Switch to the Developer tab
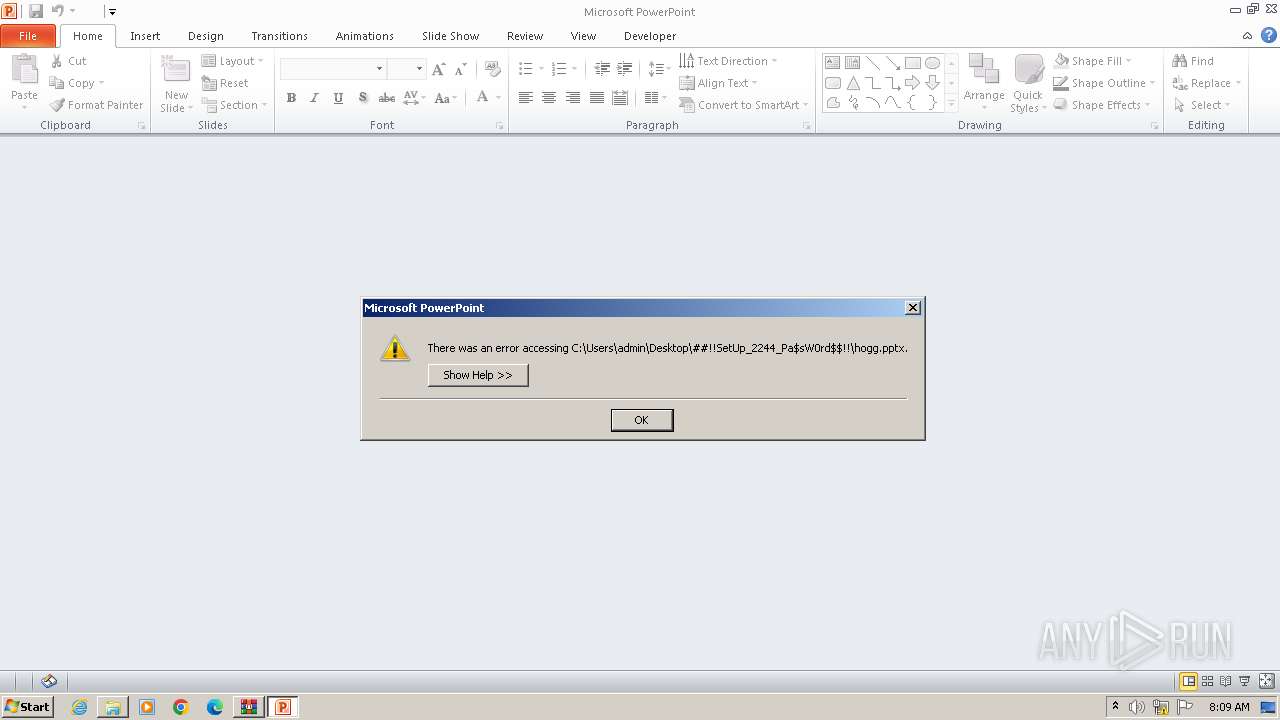1280x720 pixels. (x=650, y=36)
